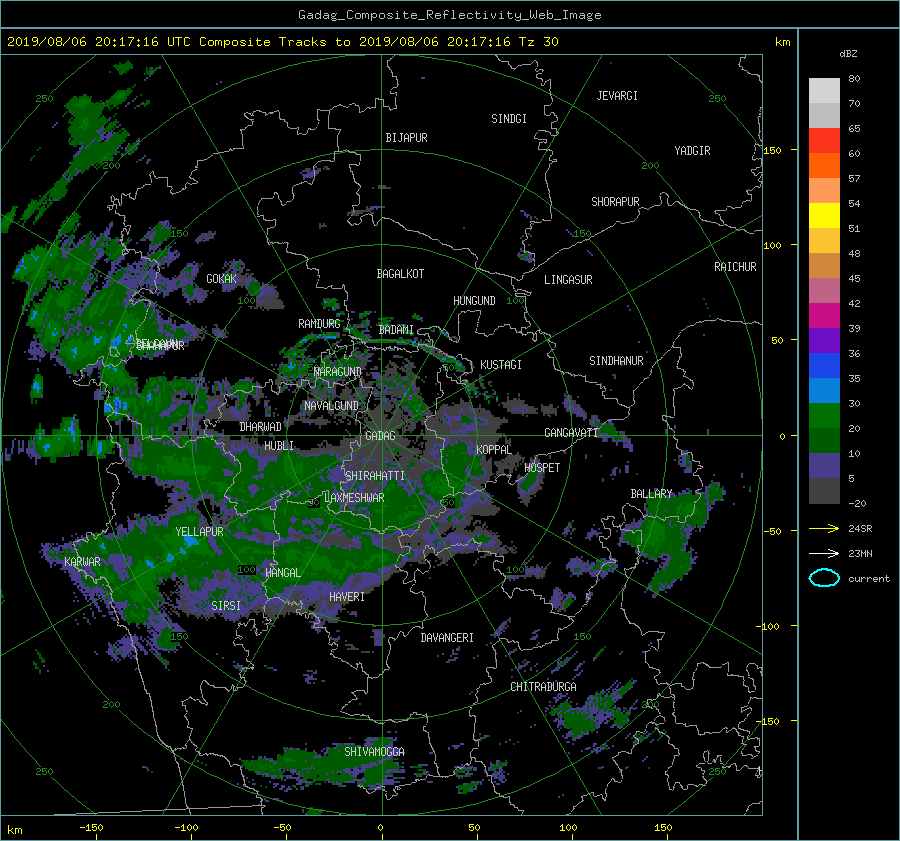Click the KARWAR city label
This screenshot has width=900, height=841.
tap(82, 562)
